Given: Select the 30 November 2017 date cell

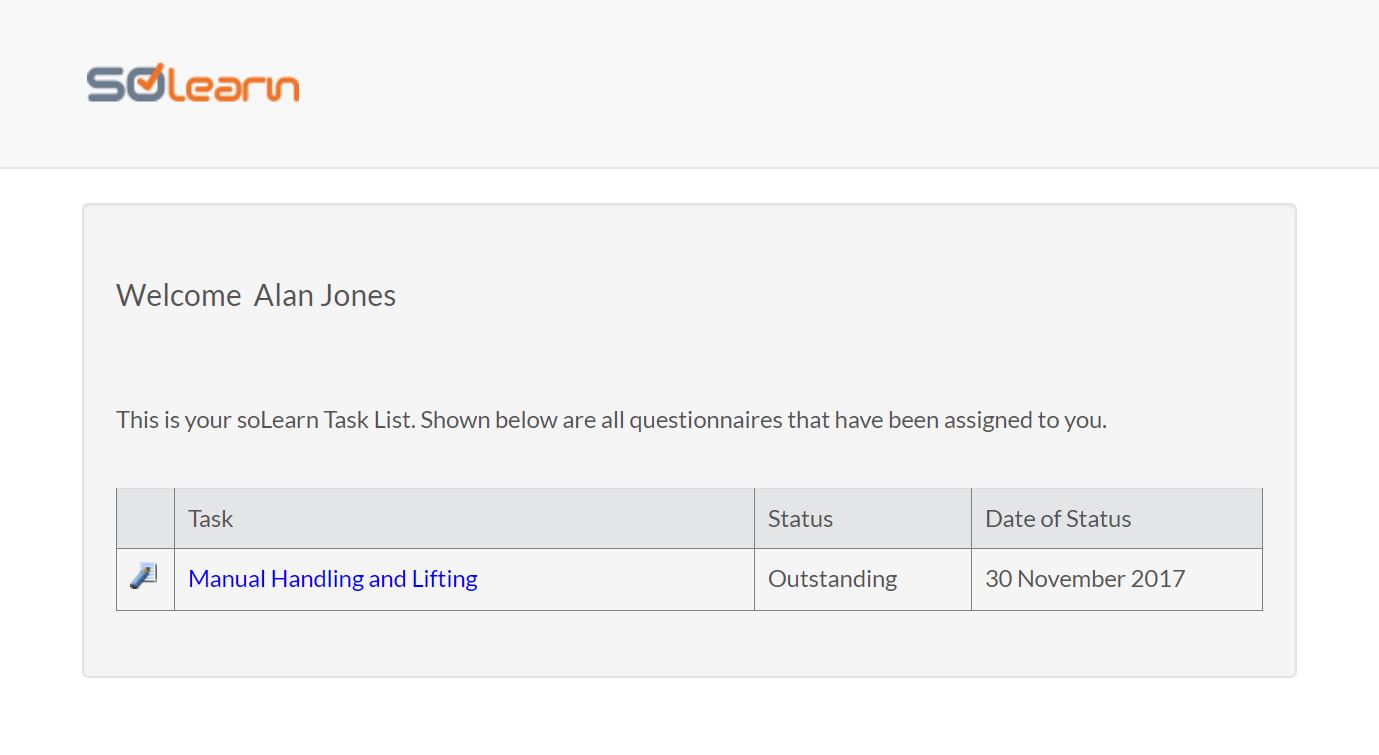Looking at the screenshot, I should click(x=1085, y=579).
